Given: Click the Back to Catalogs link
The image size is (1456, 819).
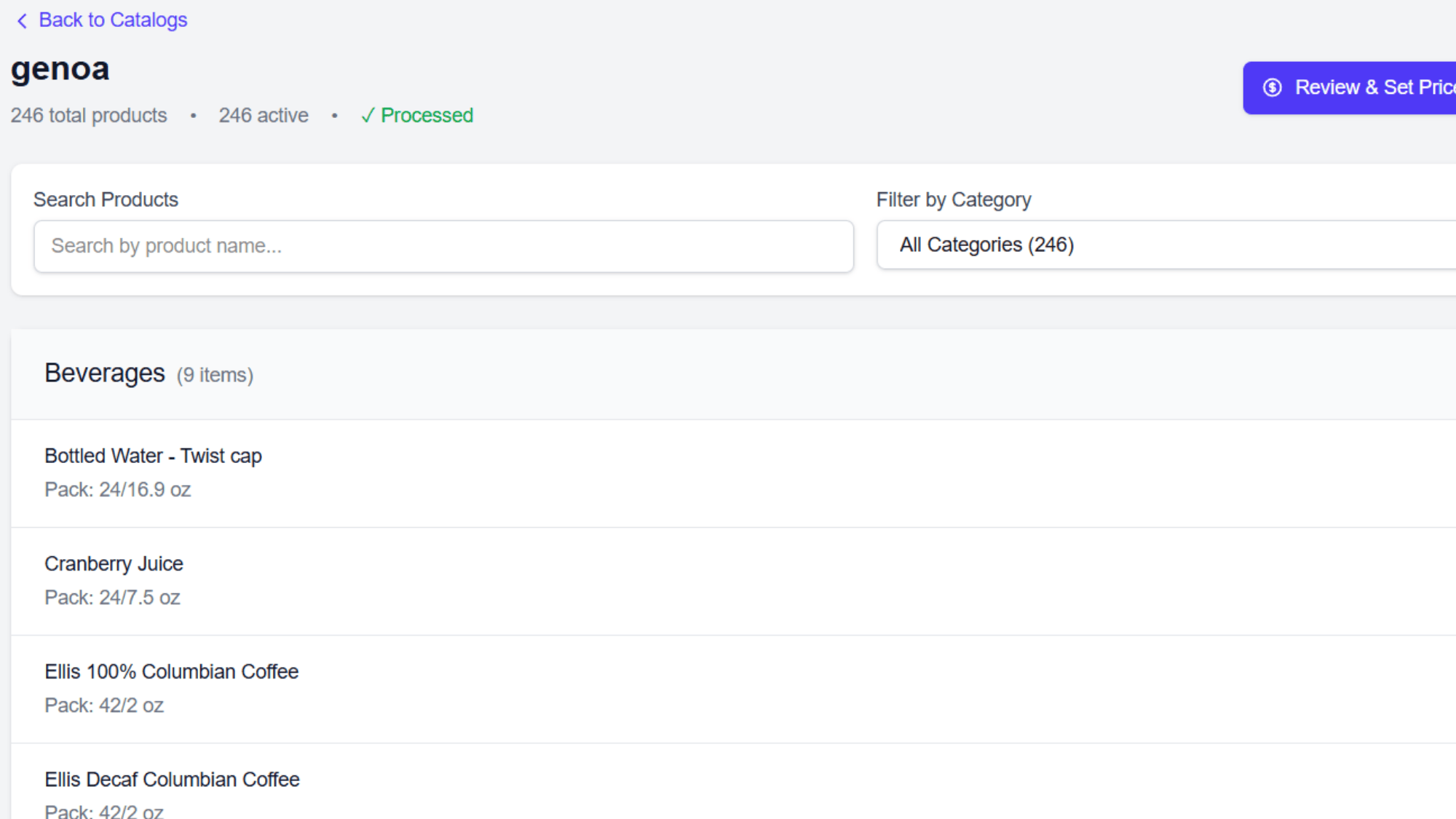Looking at the screenshot, I should (x=114, y=20).
